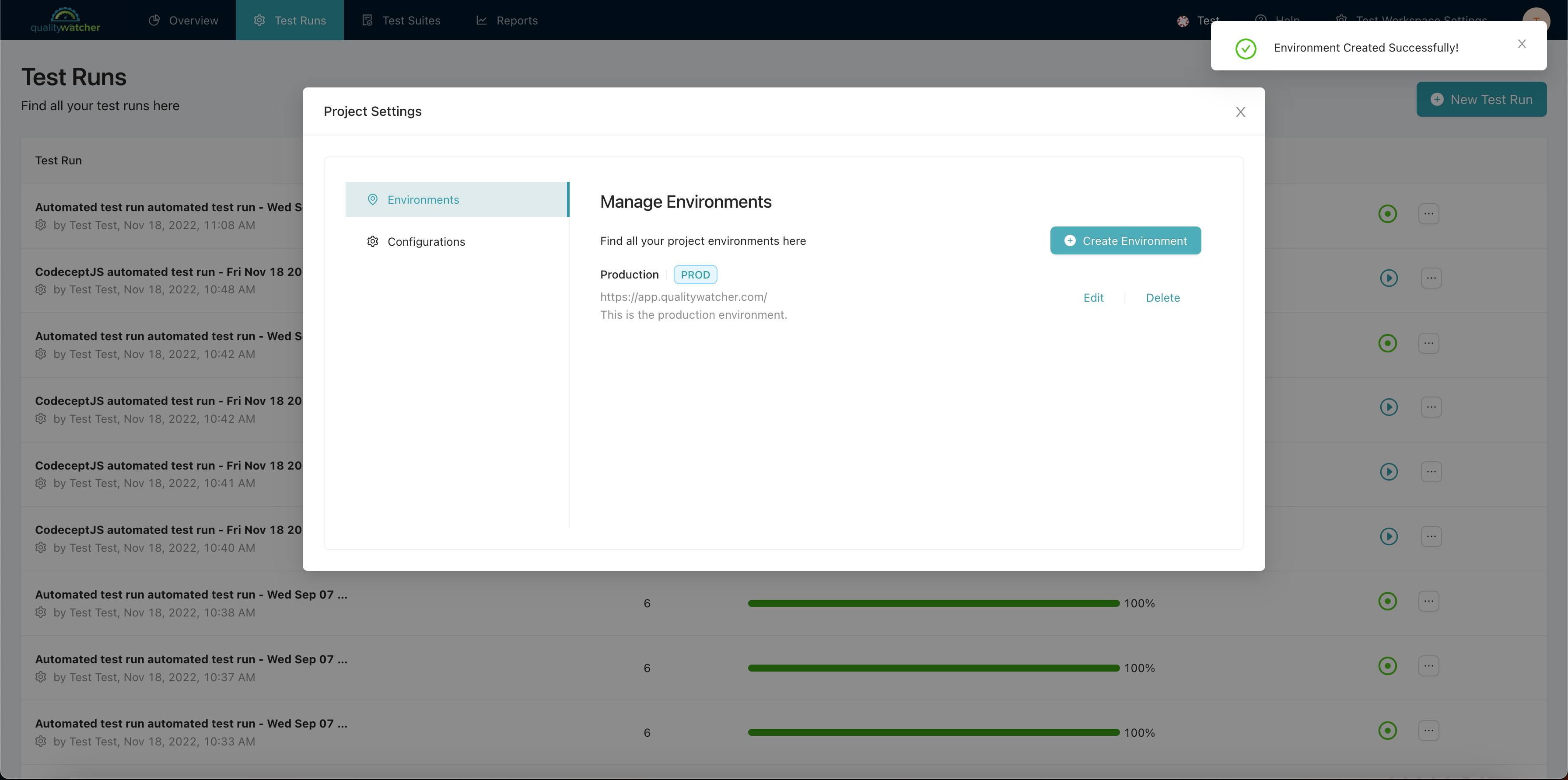The image size is (1568, 780).
Task: Click the green success checkmark icon
Action: tap(1244, 47)
